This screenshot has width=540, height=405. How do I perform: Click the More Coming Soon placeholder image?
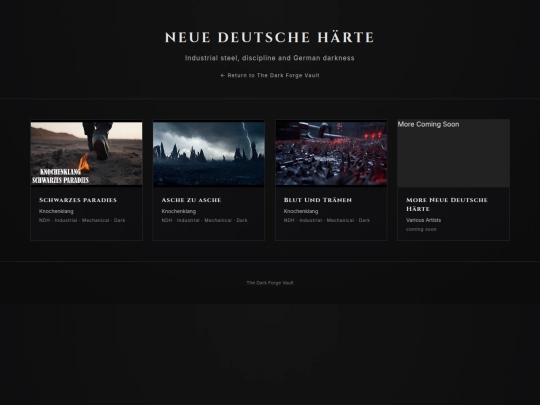click(x=454, y=153)
